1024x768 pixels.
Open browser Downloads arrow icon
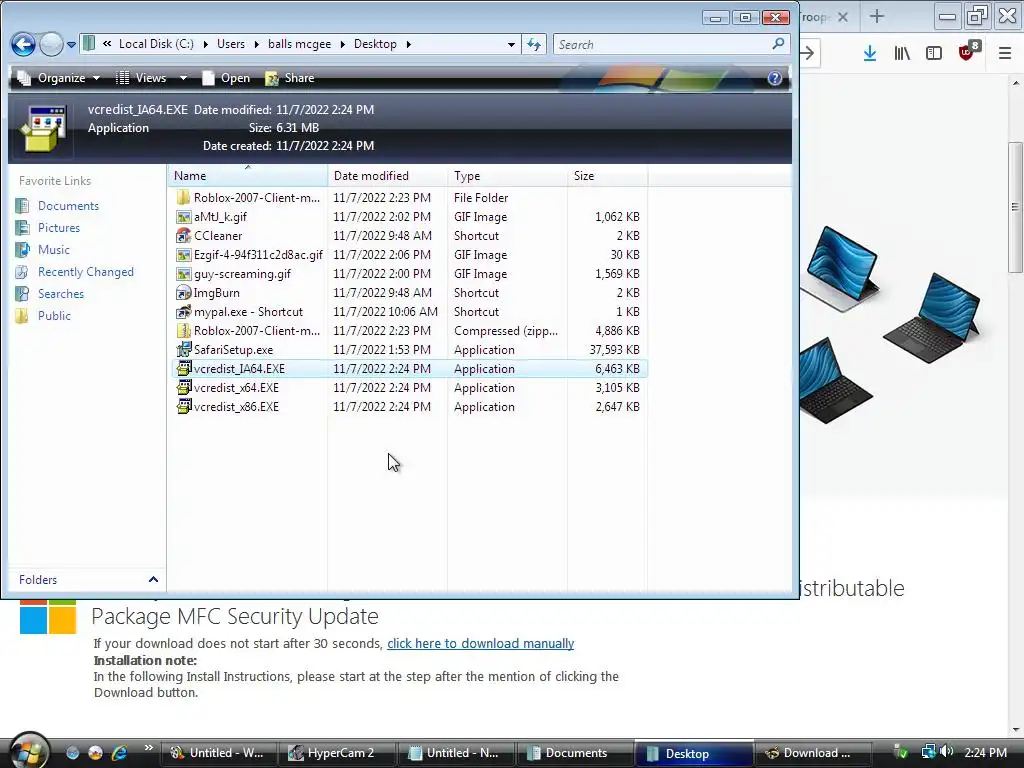click(869, 53)
